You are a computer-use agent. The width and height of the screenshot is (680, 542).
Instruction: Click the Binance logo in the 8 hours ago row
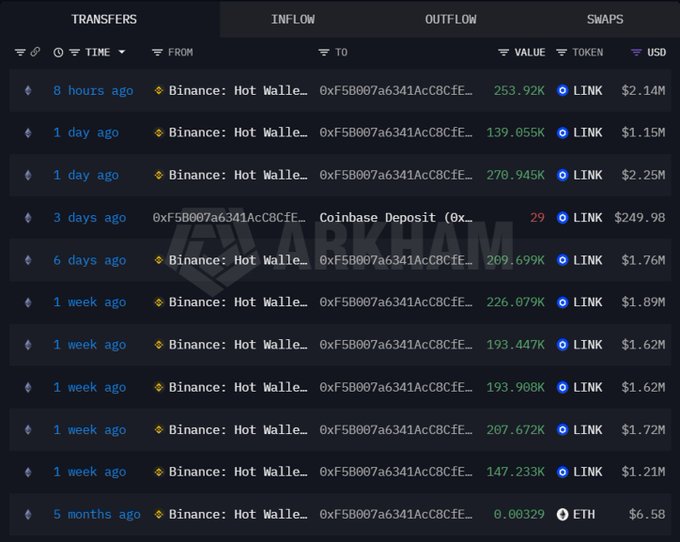(x=159, y=90)
